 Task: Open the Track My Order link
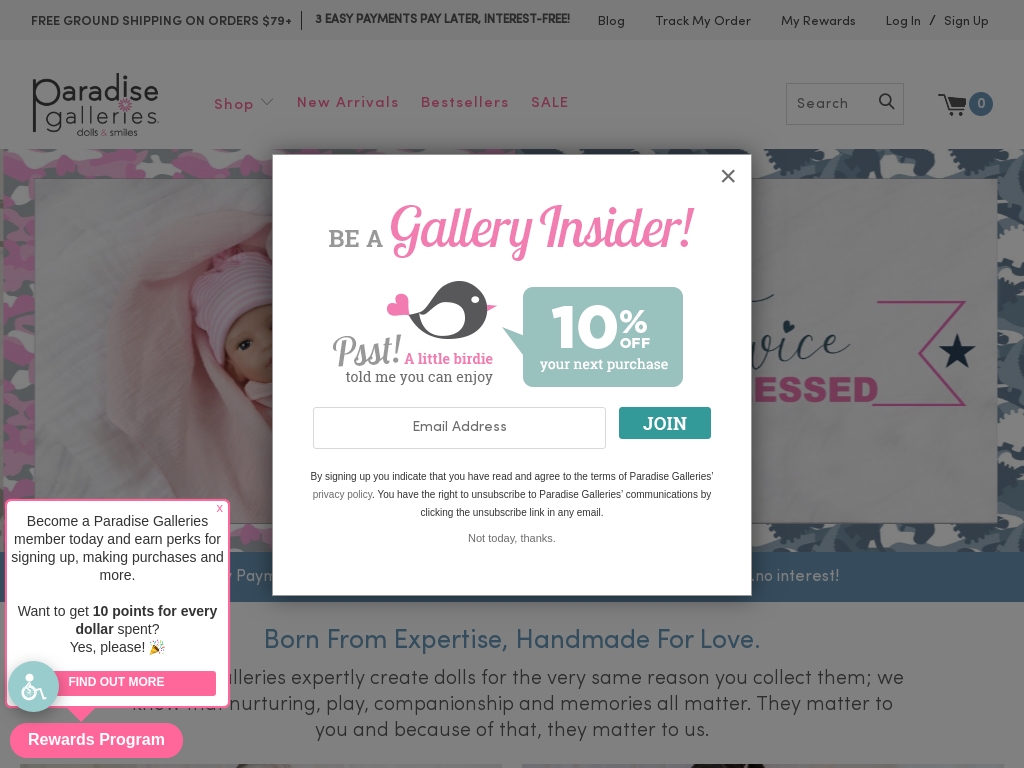click(x=703, y=21)
